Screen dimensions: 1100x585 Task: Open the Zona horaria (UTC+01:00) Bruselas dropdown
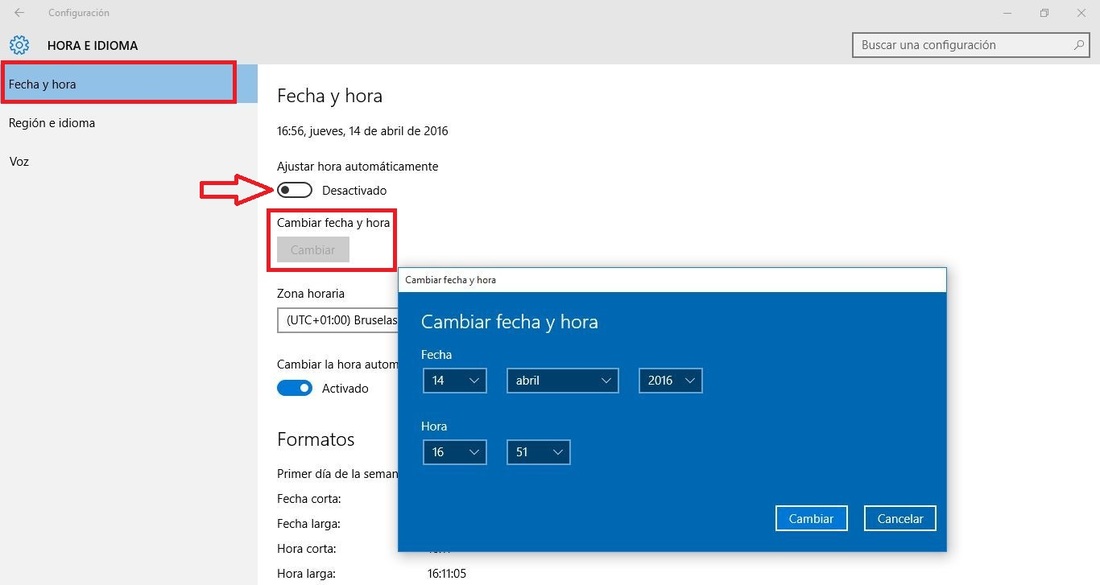337,320
